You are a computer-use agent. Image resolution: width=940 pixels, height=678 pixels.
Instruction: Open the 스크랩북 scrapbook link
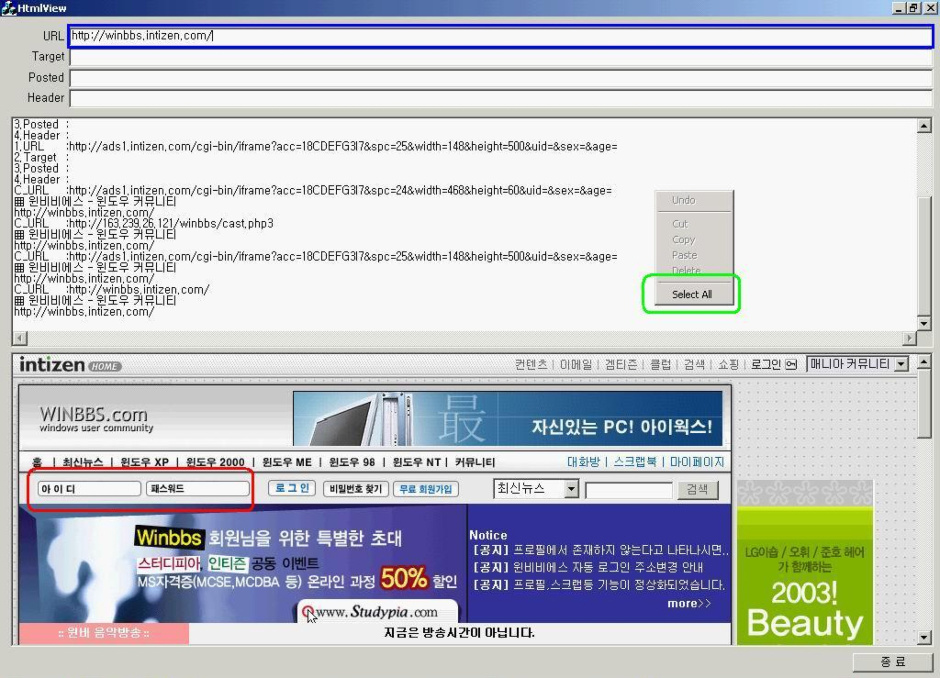(x=635, y=462)
